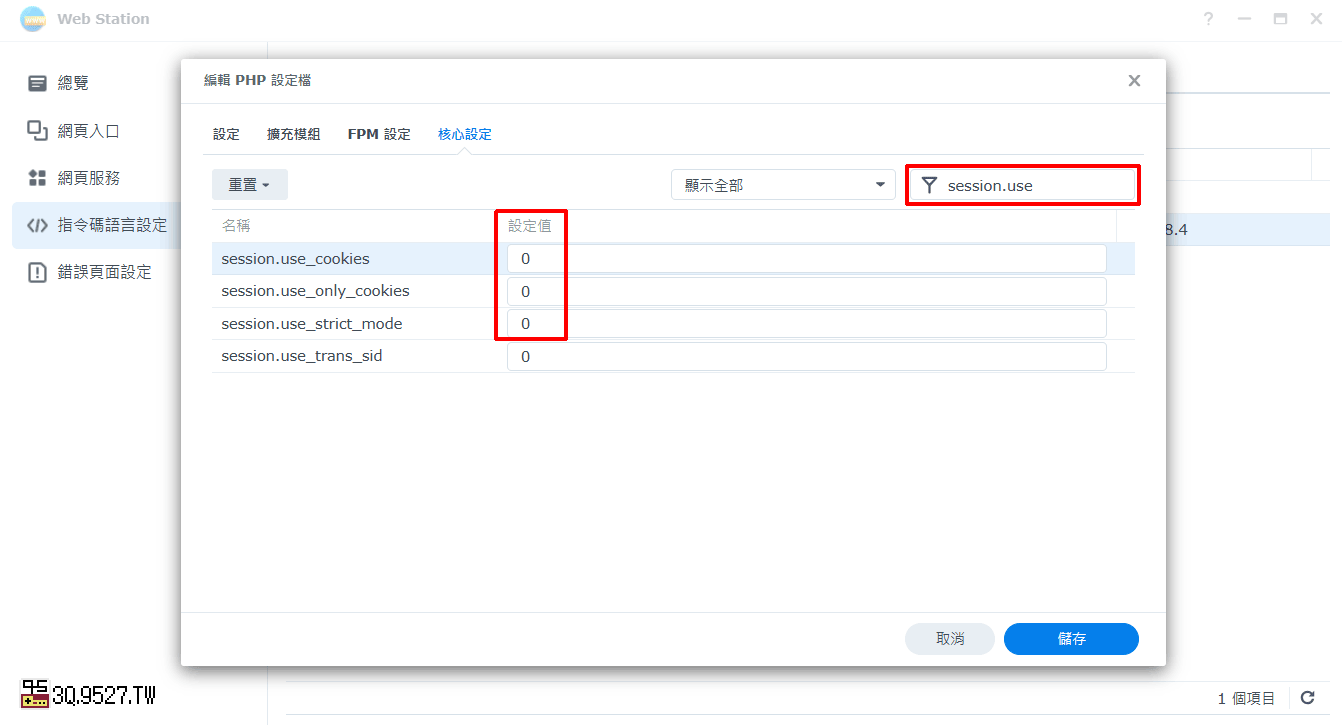
Task: Edit the session.use_only_cookies value field
Action: pyautogui.click(x=807, y=291)
